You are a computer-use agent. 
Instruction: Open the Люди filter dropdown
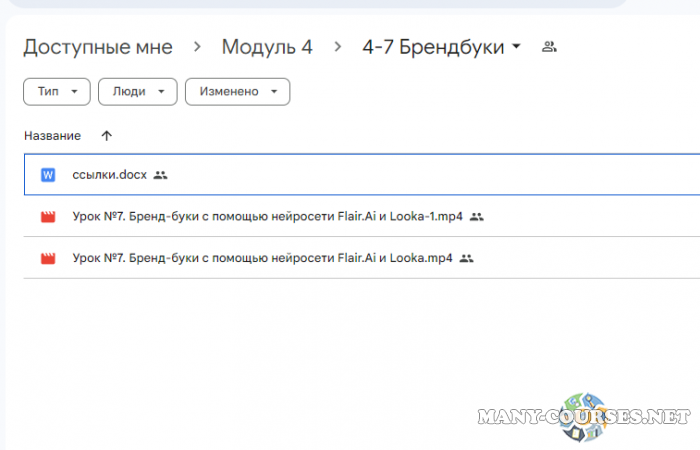(137, 92)
